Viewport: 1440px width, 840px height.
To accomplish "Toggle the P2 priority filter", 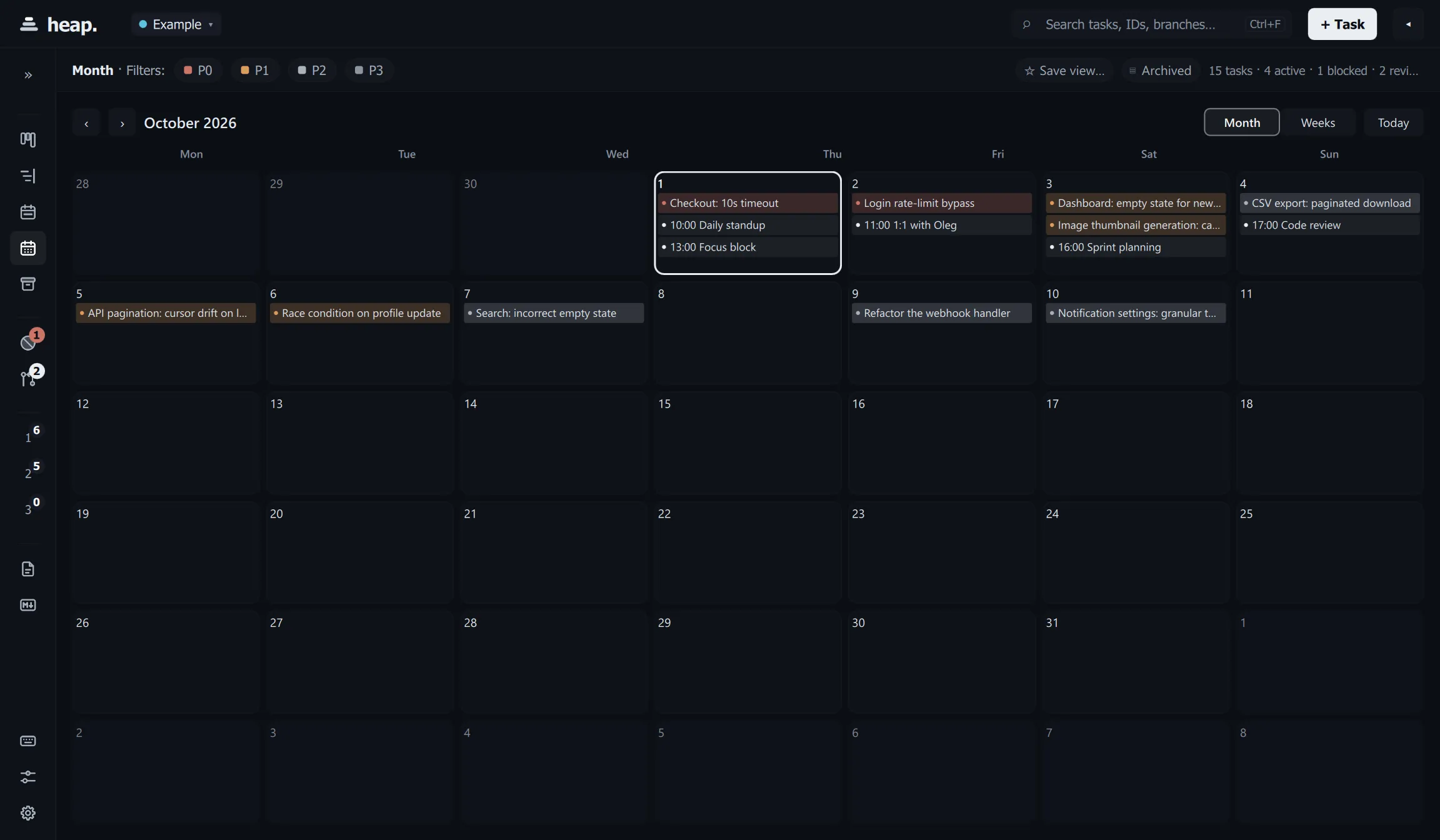I will [312, 70].
